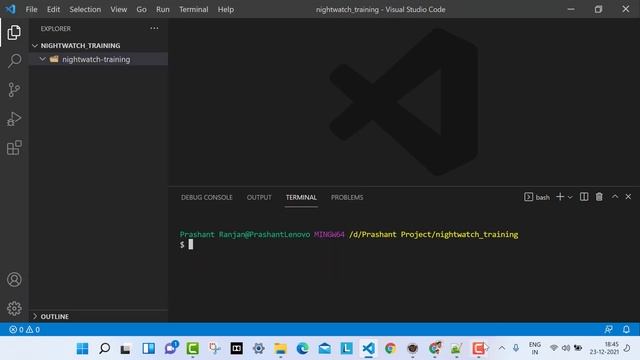Open the File menu
The height and width of the screenshot is (360, 640).
pyautogui.click(x=31, y=9)
